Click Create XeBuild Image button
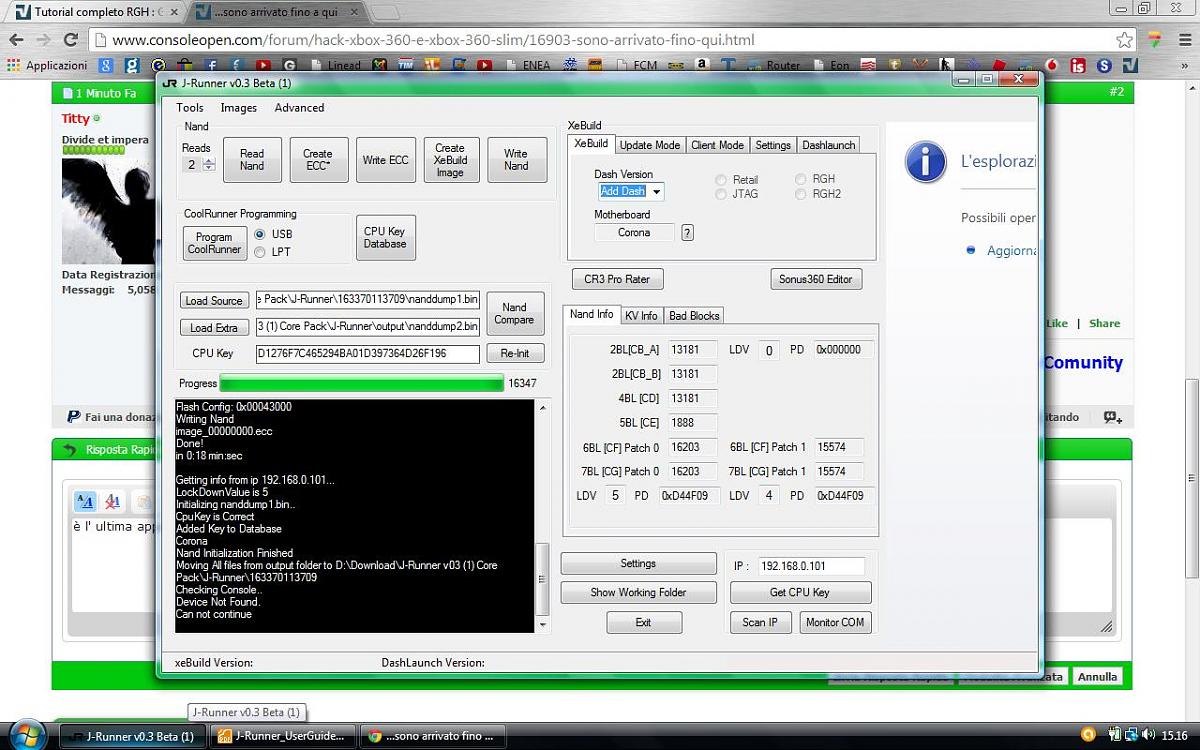Viewport: 1200px width, 750px height. pos(450,160)
